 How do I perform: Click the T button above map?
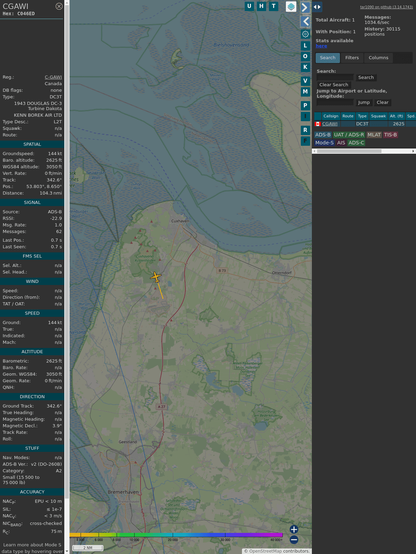(274, 6)
